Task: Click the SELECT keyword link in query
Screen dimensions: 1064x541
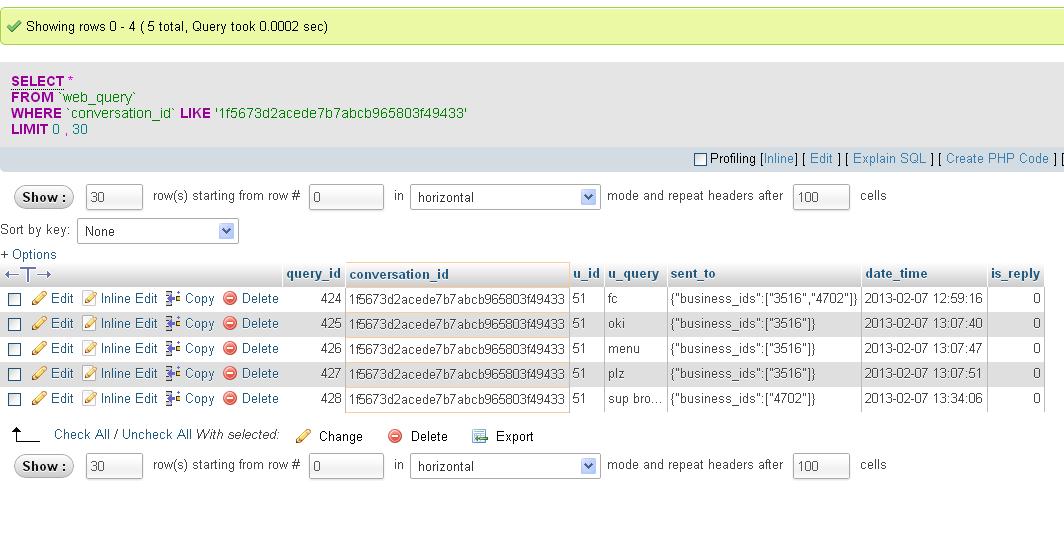Action: [37, 81]
